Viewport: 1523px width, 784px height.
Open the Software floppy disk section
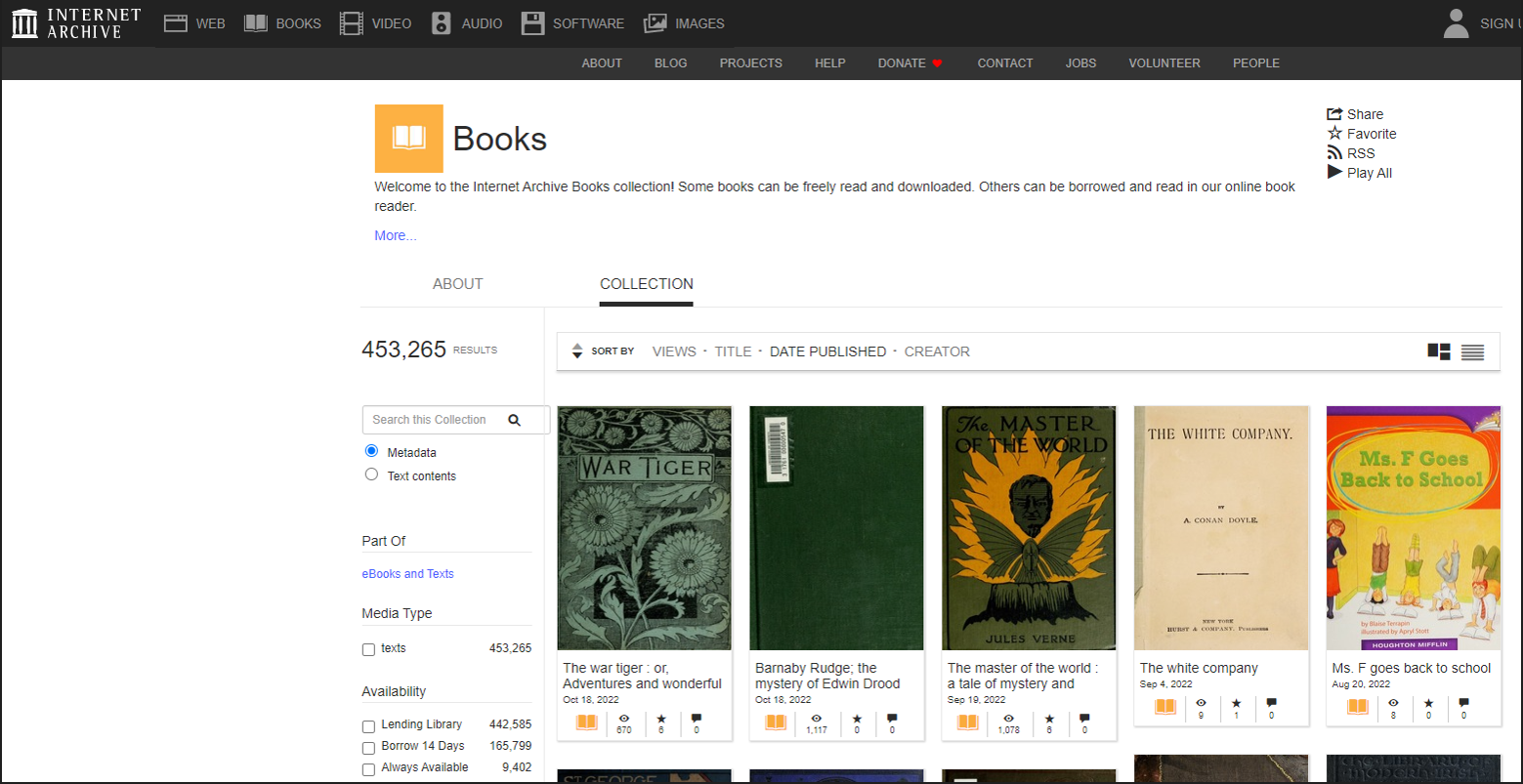click(532, 23)
